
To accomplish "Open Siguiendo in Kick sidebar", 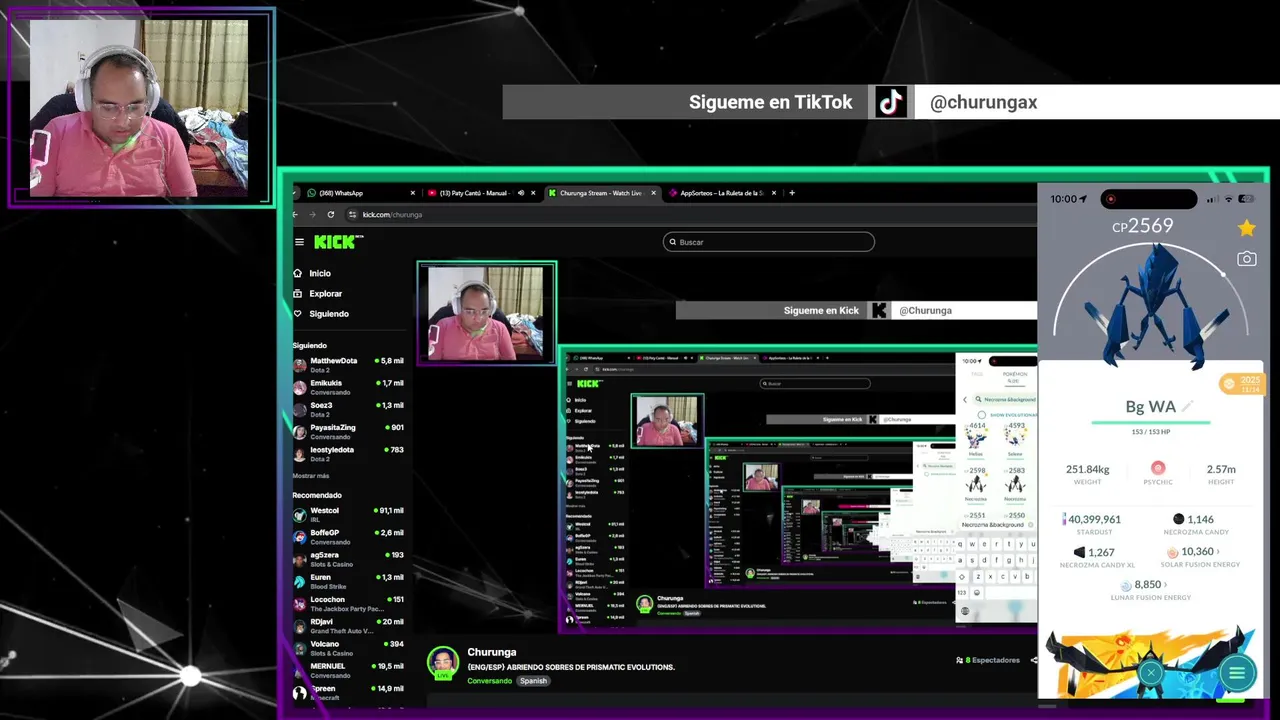I will (x=329, y=314).
